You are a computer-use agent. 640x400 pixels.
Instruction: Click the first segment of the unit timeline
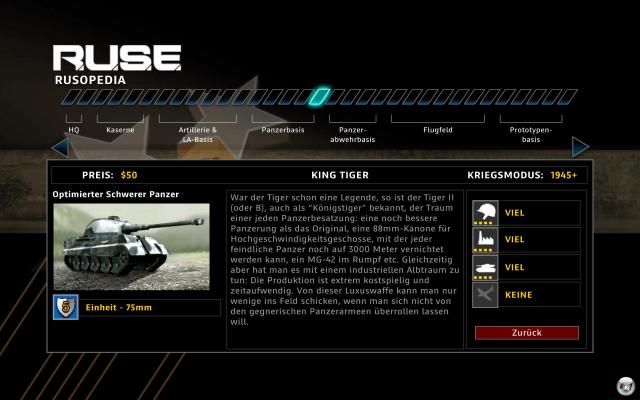pos(70,97)
